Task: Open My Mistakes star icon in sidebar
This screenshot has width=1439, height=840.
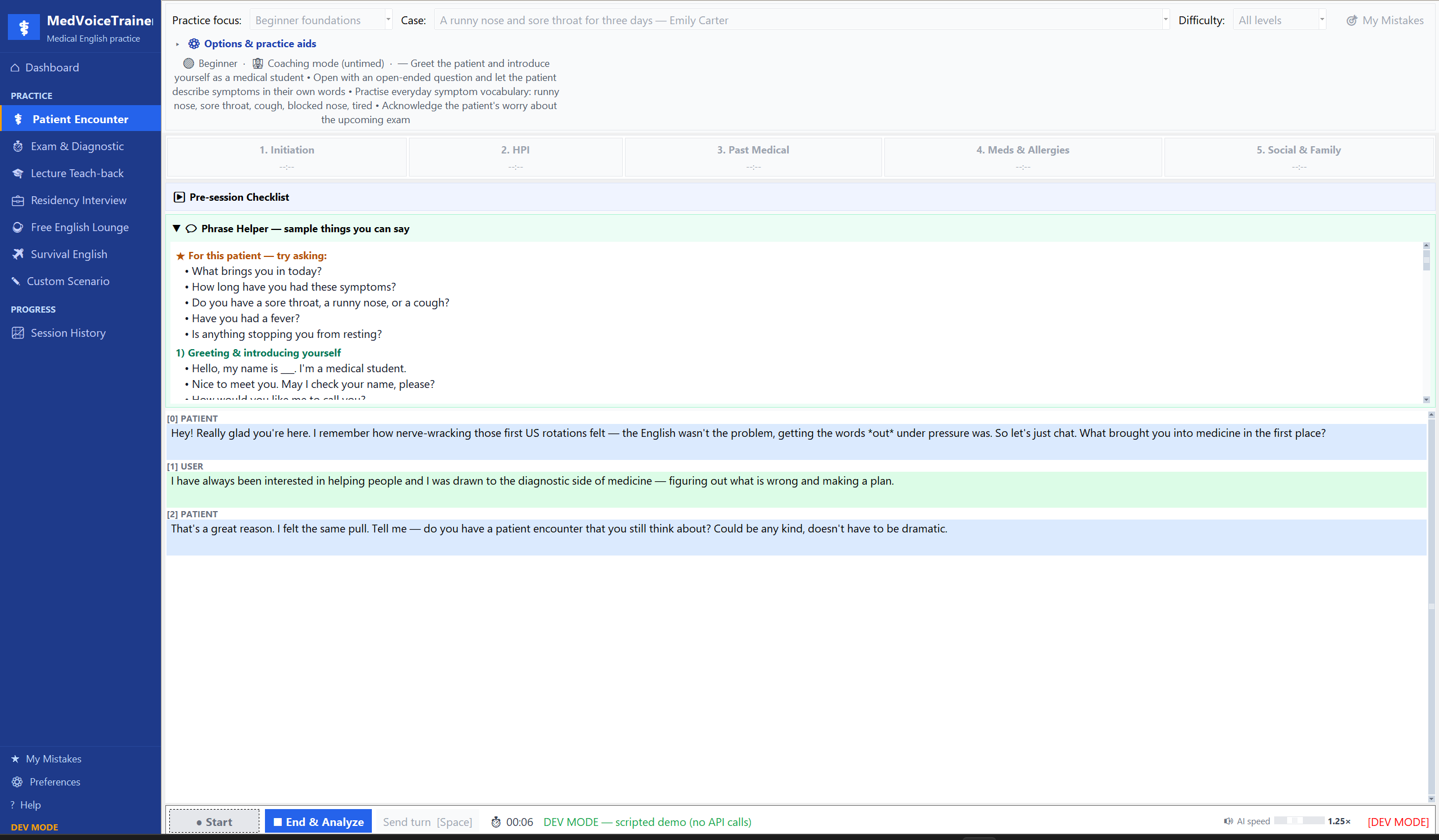Action: 15,758
